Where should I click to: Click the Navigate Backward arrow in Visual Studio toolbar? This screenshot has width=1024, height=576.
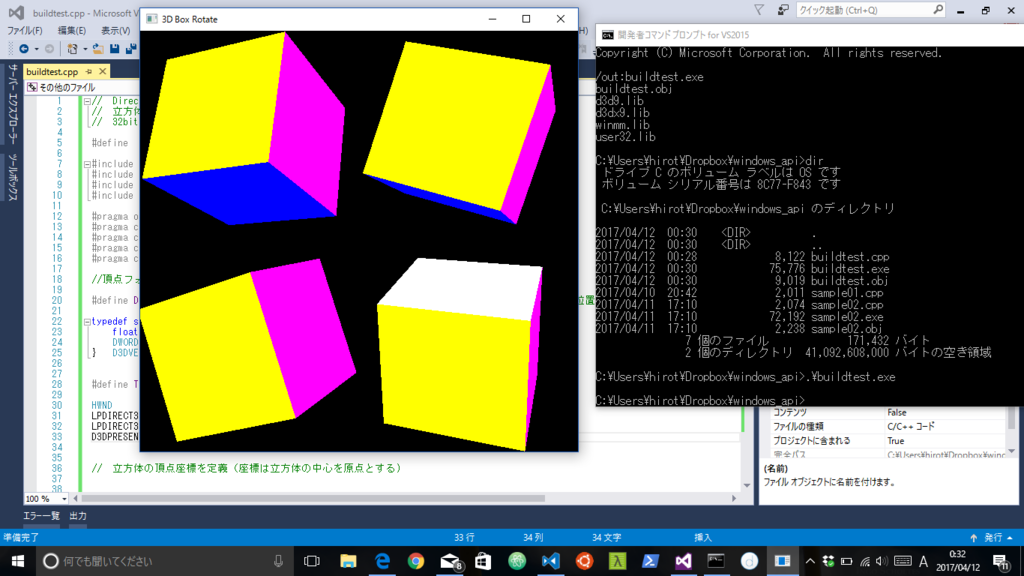click(24, 49)
